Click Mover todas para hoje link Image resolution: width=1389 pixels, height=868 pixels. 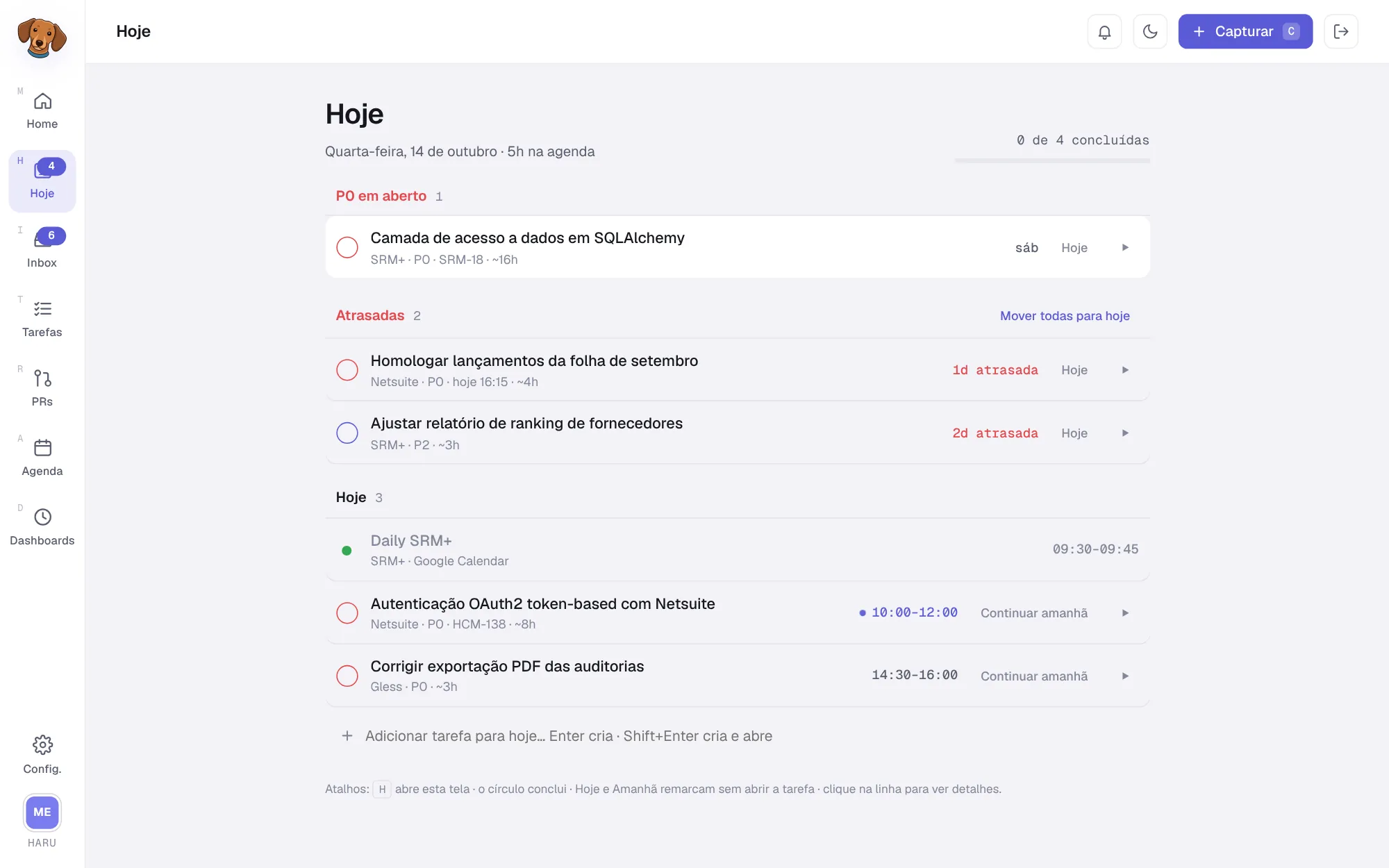(x=1065, y=316)
